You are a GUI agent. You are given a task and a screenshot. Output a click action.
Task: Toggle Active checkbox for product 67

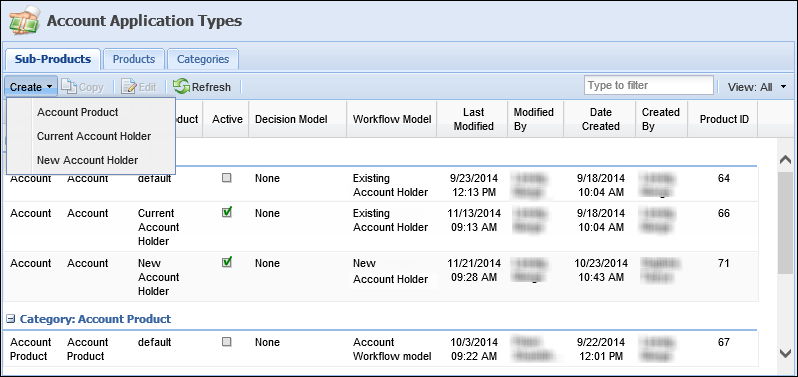click(227, 341)
